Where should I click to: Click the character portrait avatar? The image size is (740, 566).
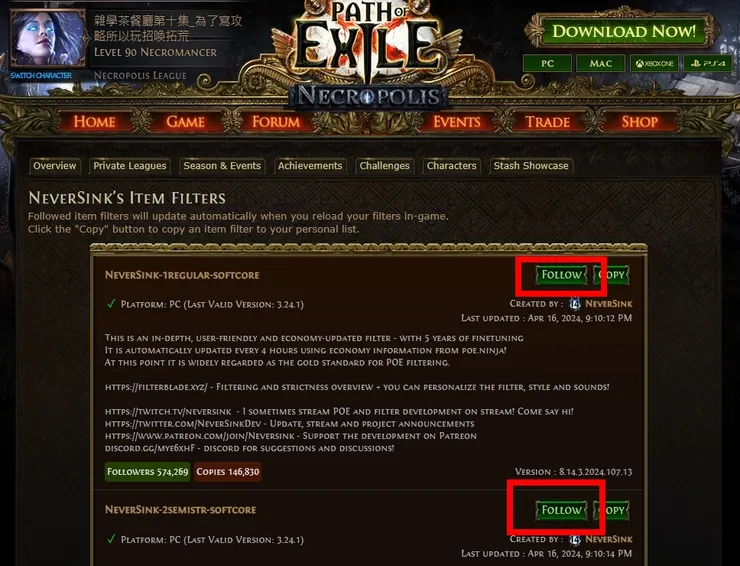click(47, 39)
